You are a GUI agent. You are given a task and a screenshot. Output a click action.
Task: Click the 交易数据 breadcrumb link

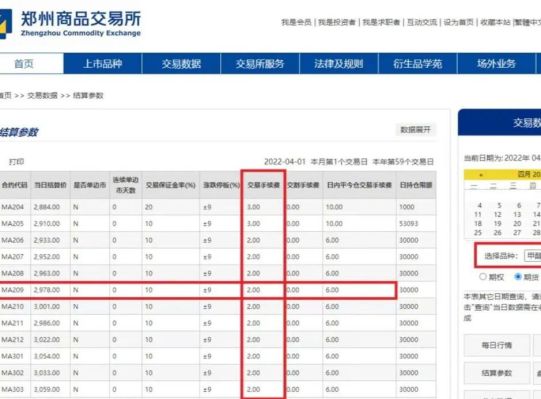[42, 95]
